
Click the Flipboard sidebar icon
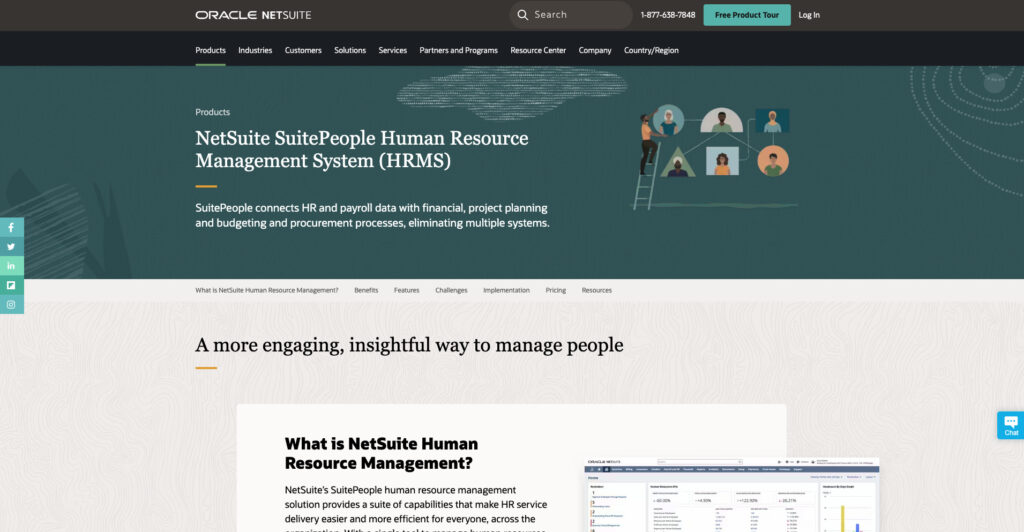click(x=11, y=285)
